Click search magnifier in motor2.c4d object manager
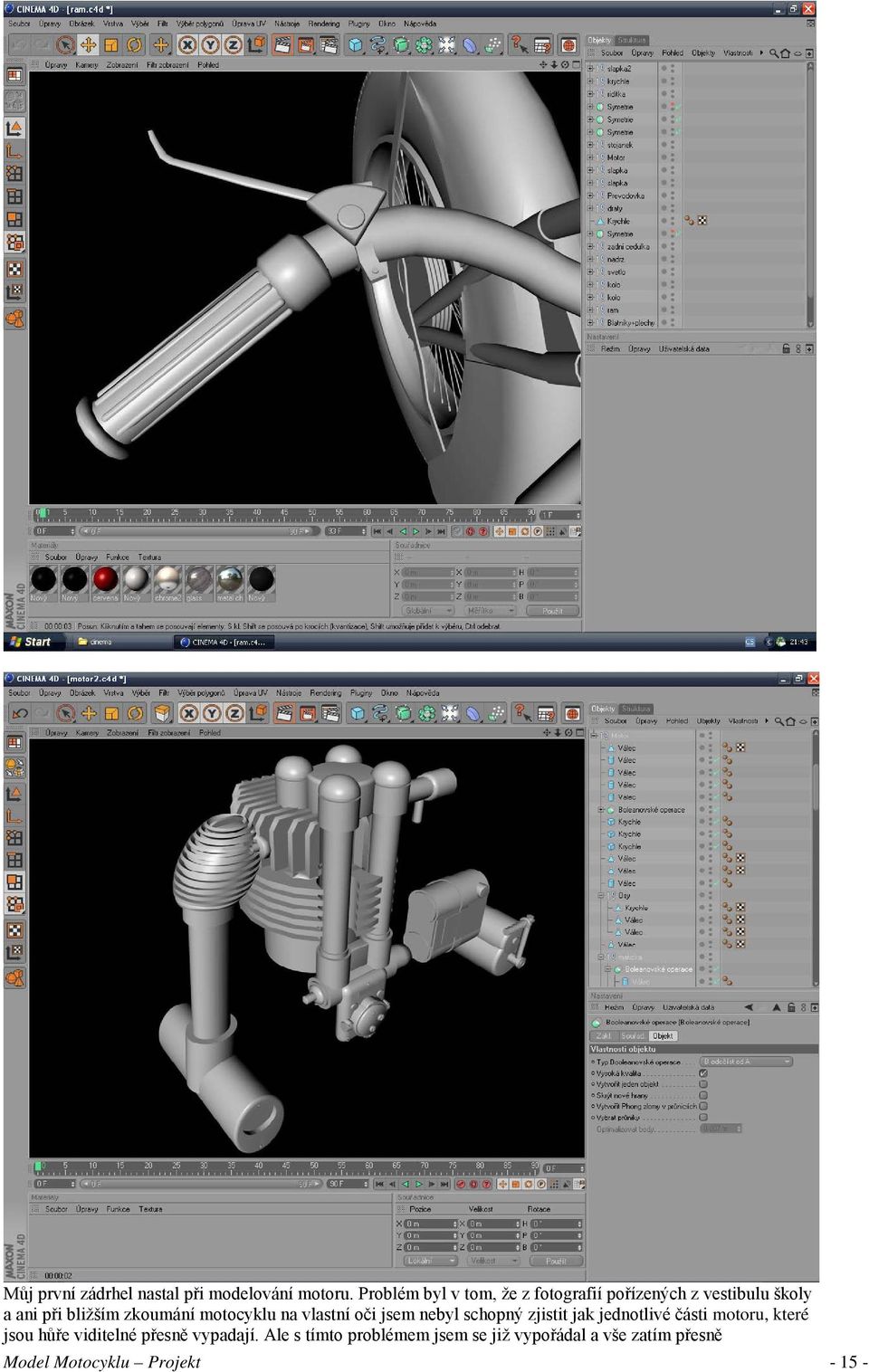 tap(778, 721)
